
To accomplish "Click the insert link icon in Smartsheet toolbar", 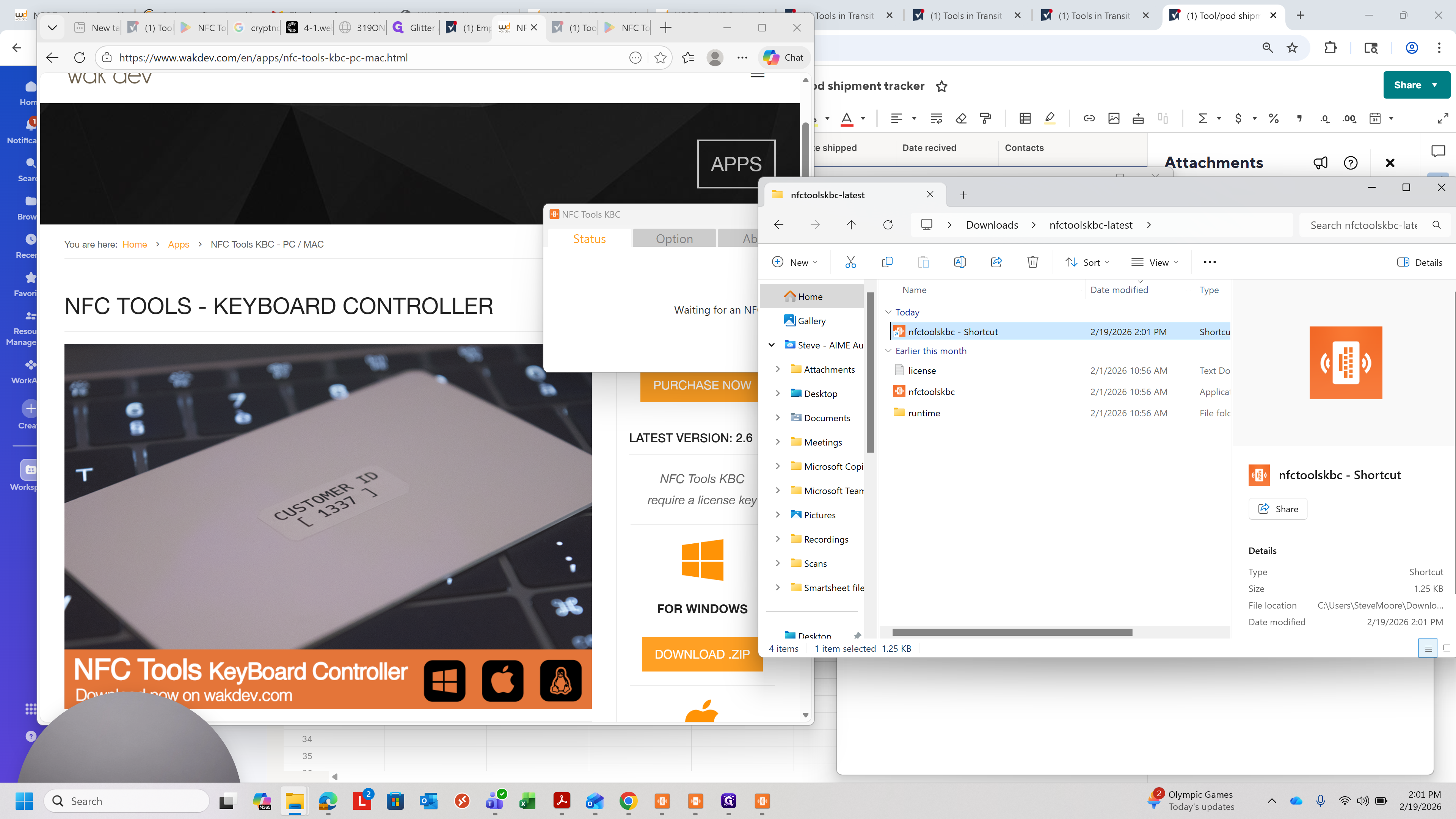I will tap(1089, 118).
